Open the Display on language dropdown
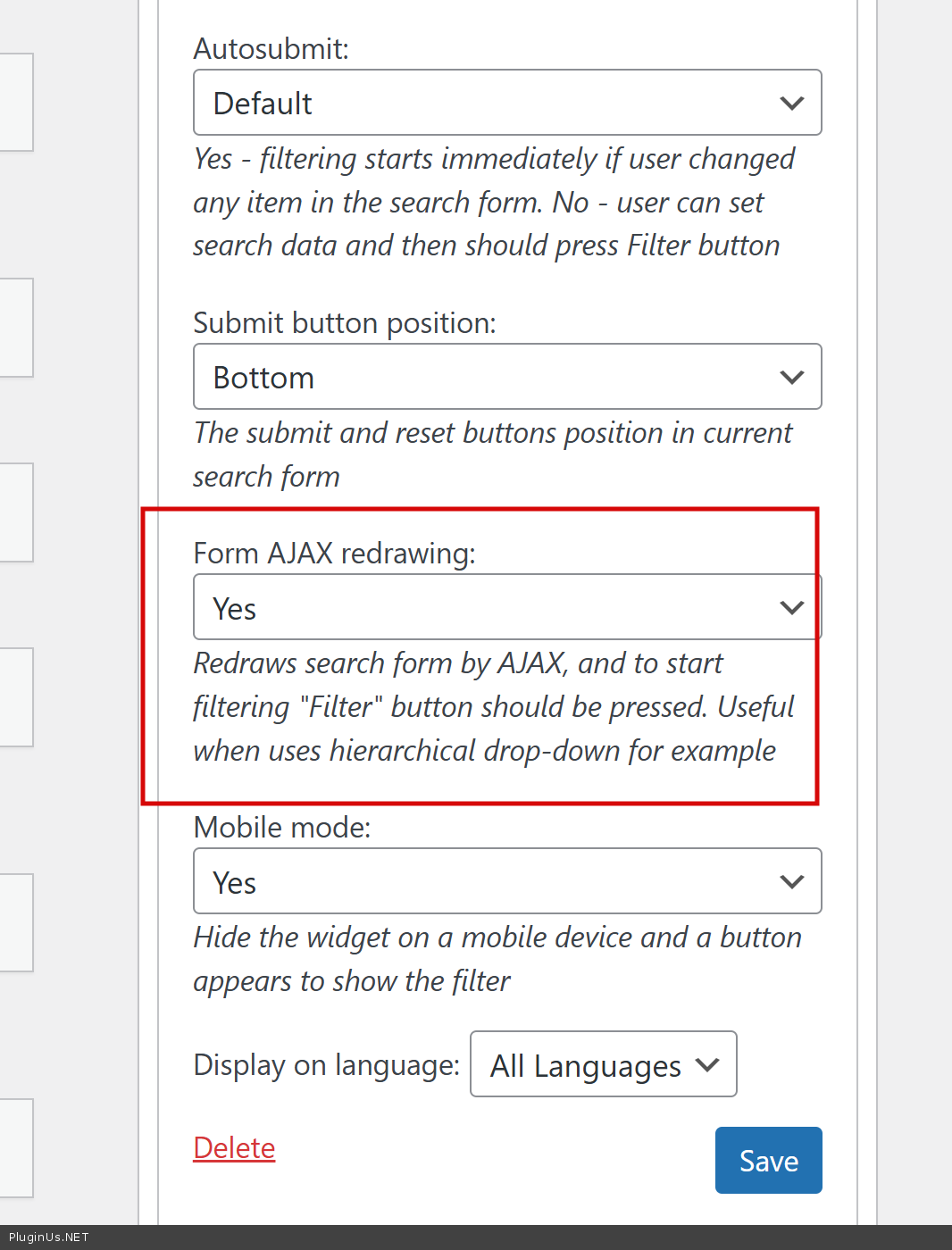The height and width of the screenshot is (1250, 952). [589, 1064]
